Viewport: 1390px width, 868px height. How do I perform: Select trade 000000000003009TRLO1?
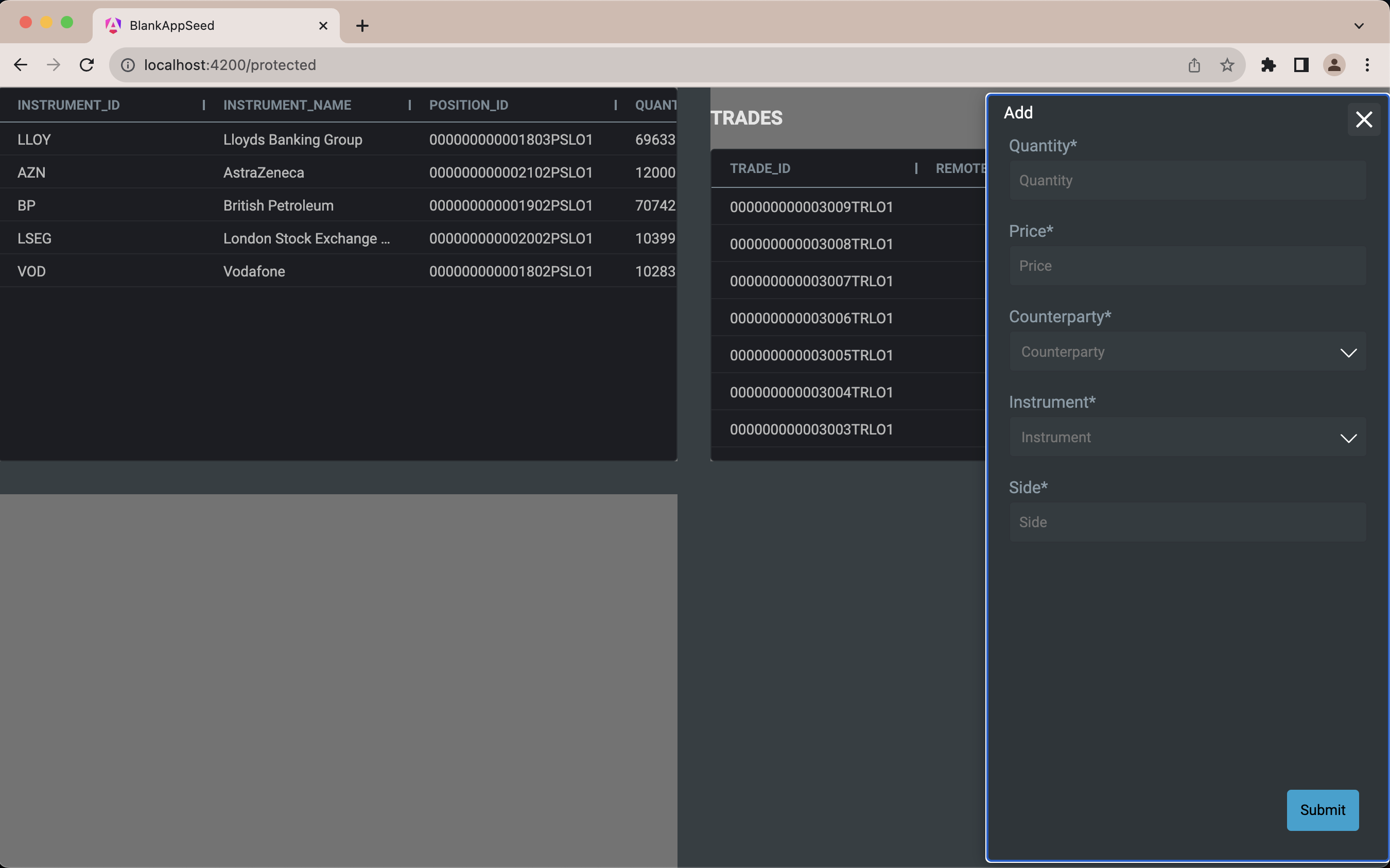(x=811, y=206)
